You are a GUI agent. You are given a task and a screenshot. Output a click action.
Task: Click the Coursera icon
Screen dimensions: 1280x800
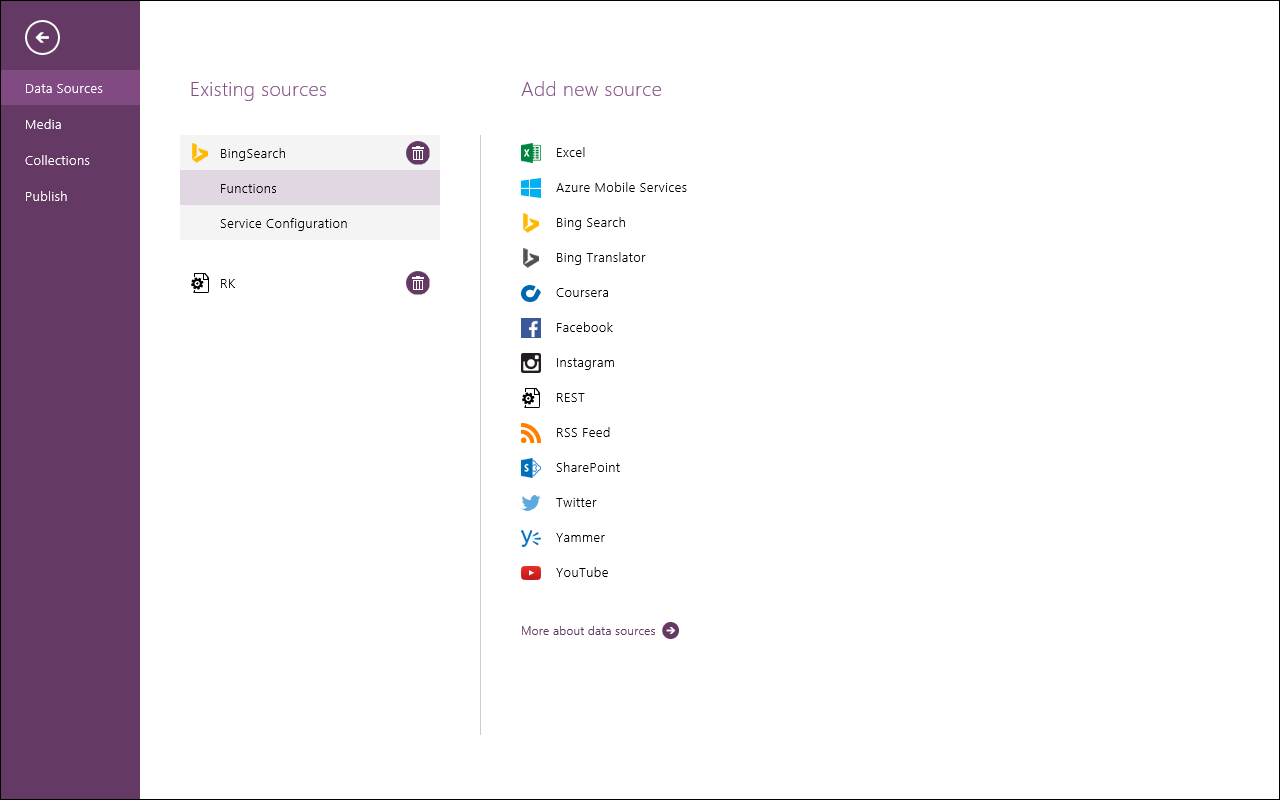(531, 293)
